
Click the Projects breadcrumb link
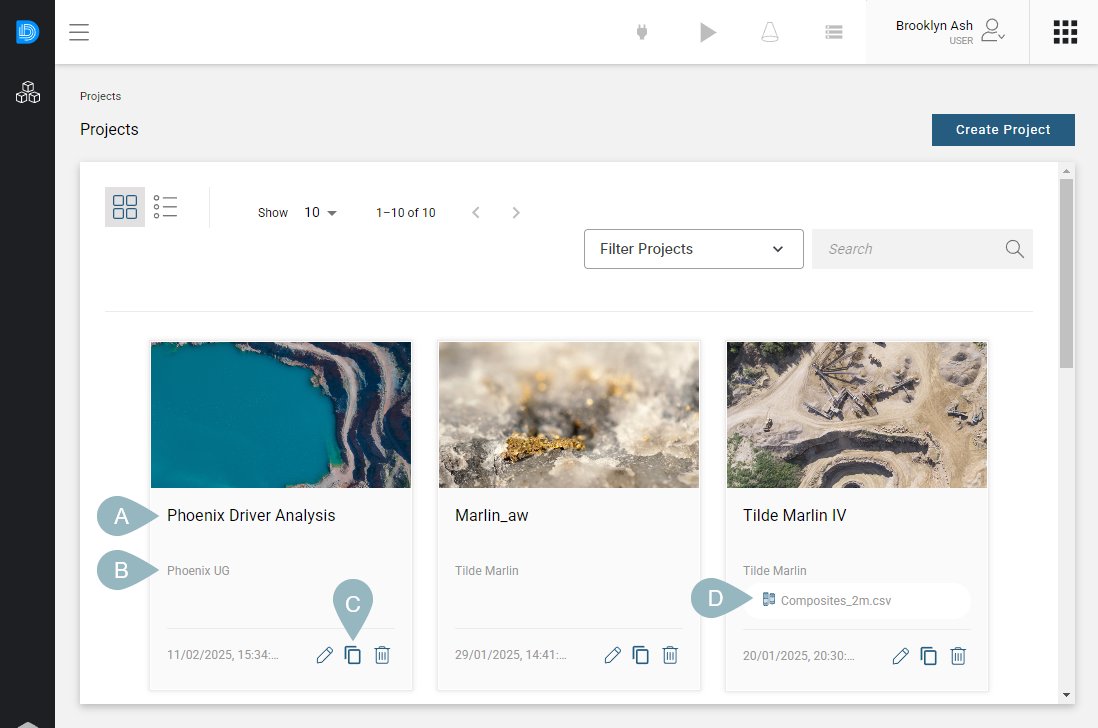(x=100, y=96)
